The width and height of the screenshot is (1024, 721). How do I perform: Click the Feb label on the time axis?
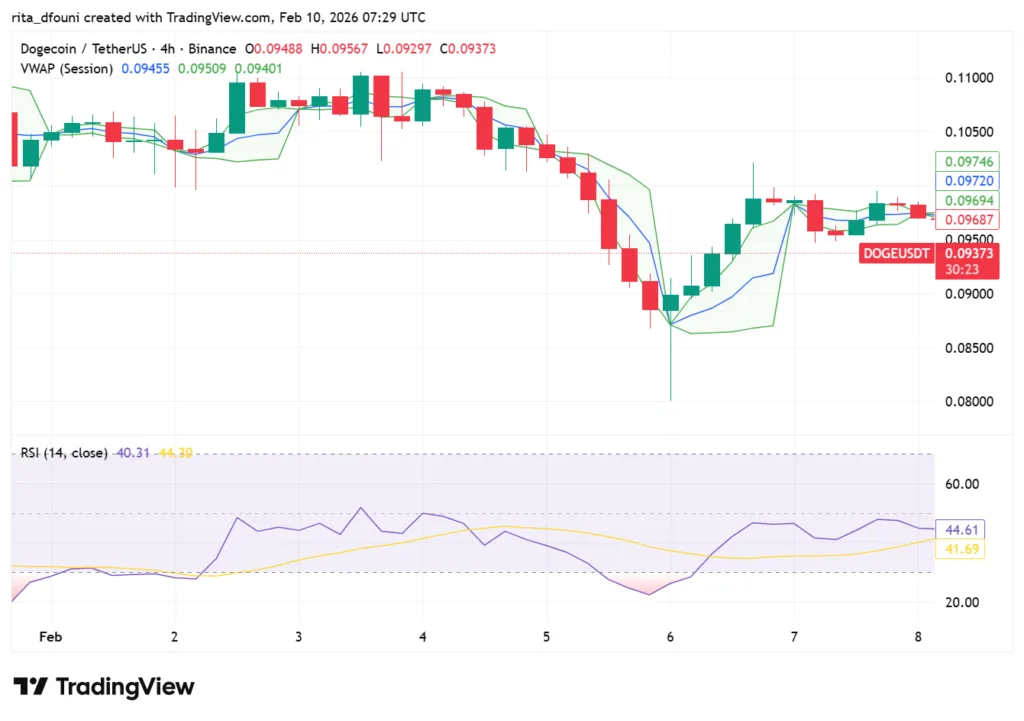(51, 636)
